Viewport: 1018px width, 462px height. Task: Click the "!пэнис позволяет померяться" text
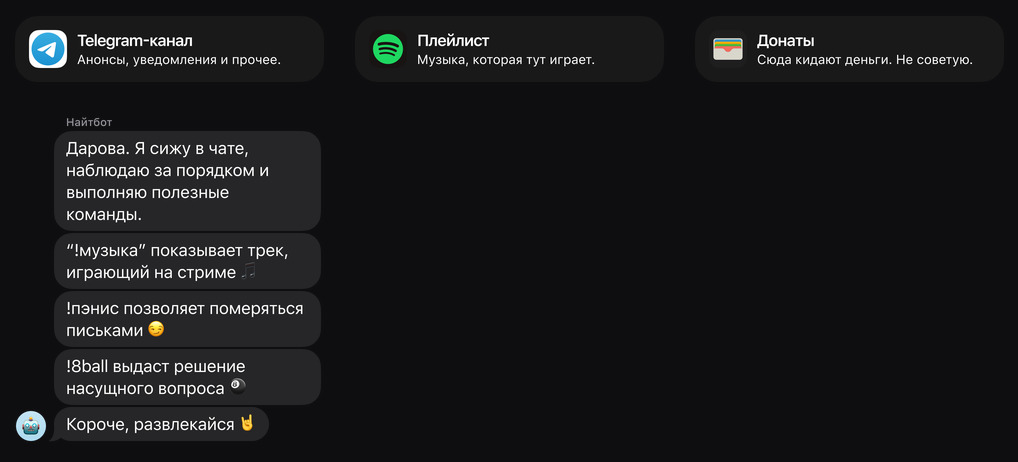point(184,309)
